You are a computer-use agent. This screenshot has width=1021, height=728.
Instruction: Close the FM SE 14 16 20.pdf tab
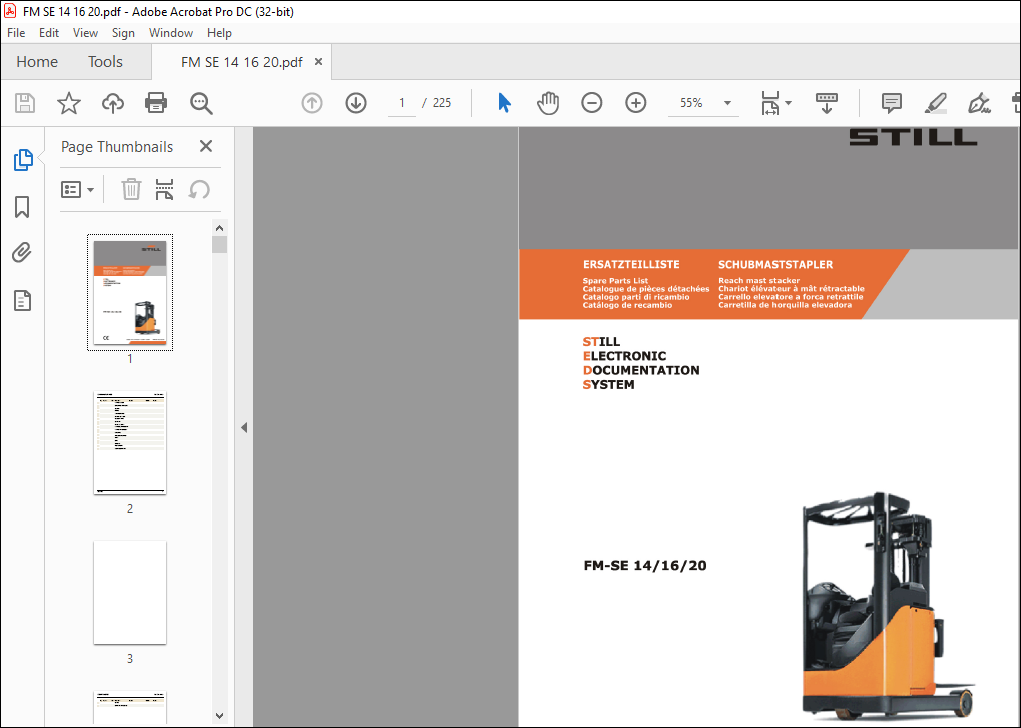coord(318,62)
